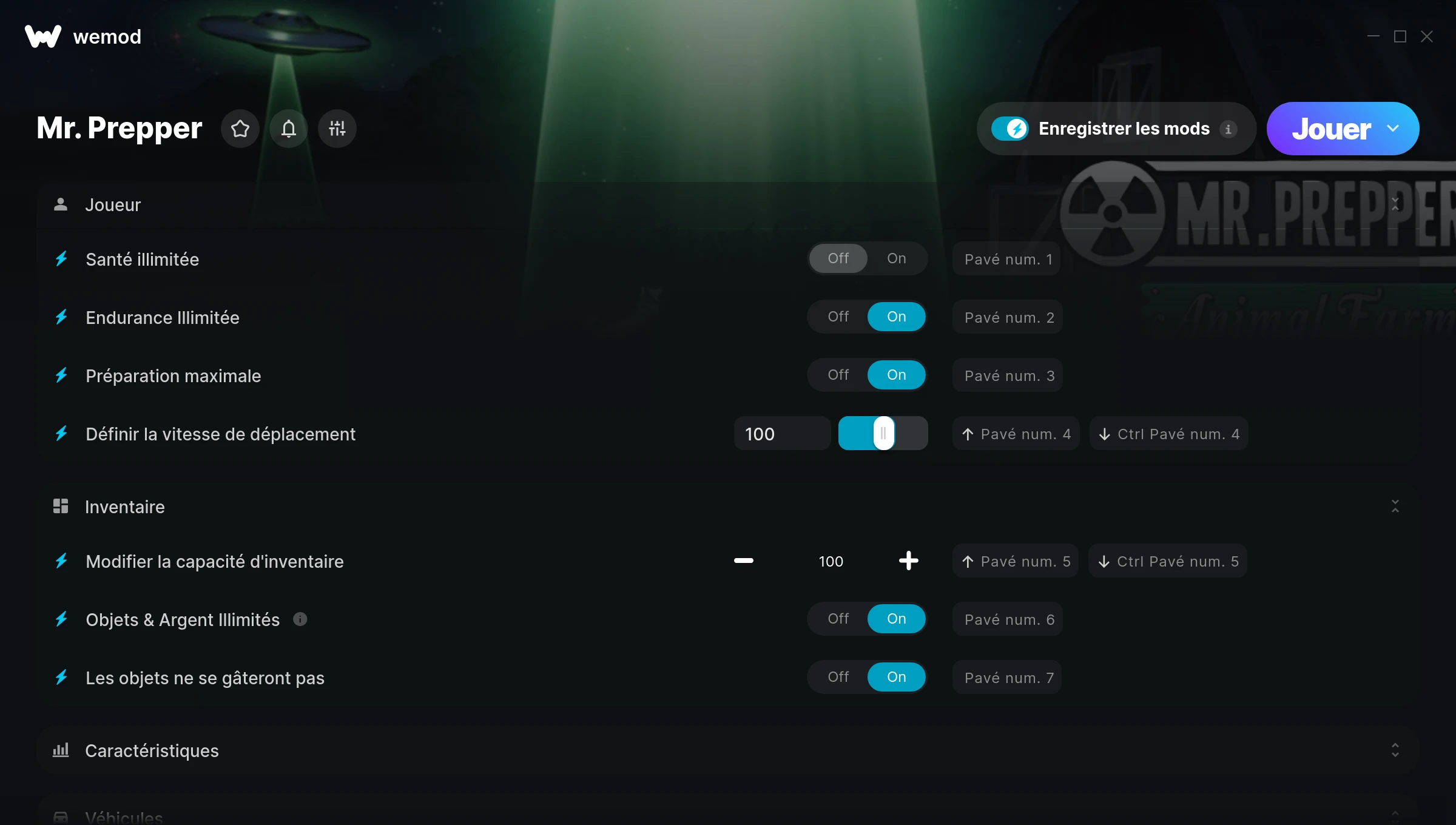Image resolution: width=1456 pixels, height=825 pixels.
Task: Open the notification bell for Mr. Prepper
Action: (289, 129)
